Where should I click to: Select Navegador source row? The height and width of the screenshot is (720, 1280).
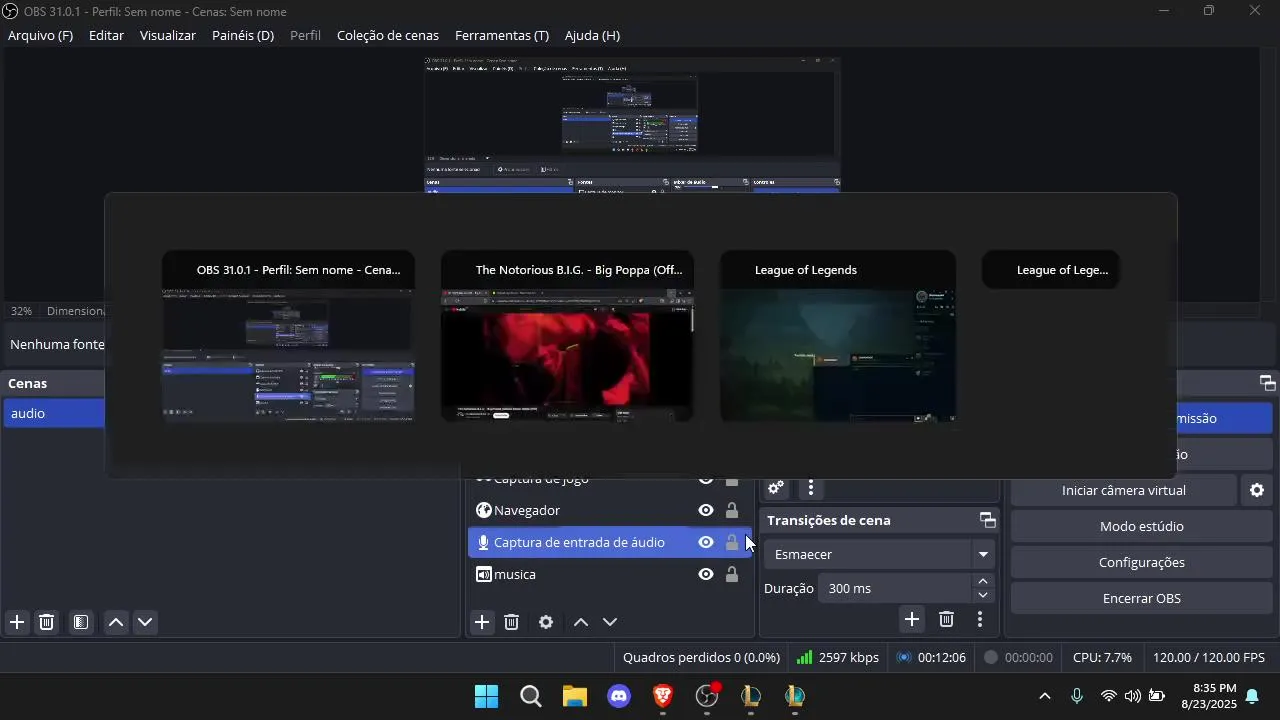coord(610,510)
